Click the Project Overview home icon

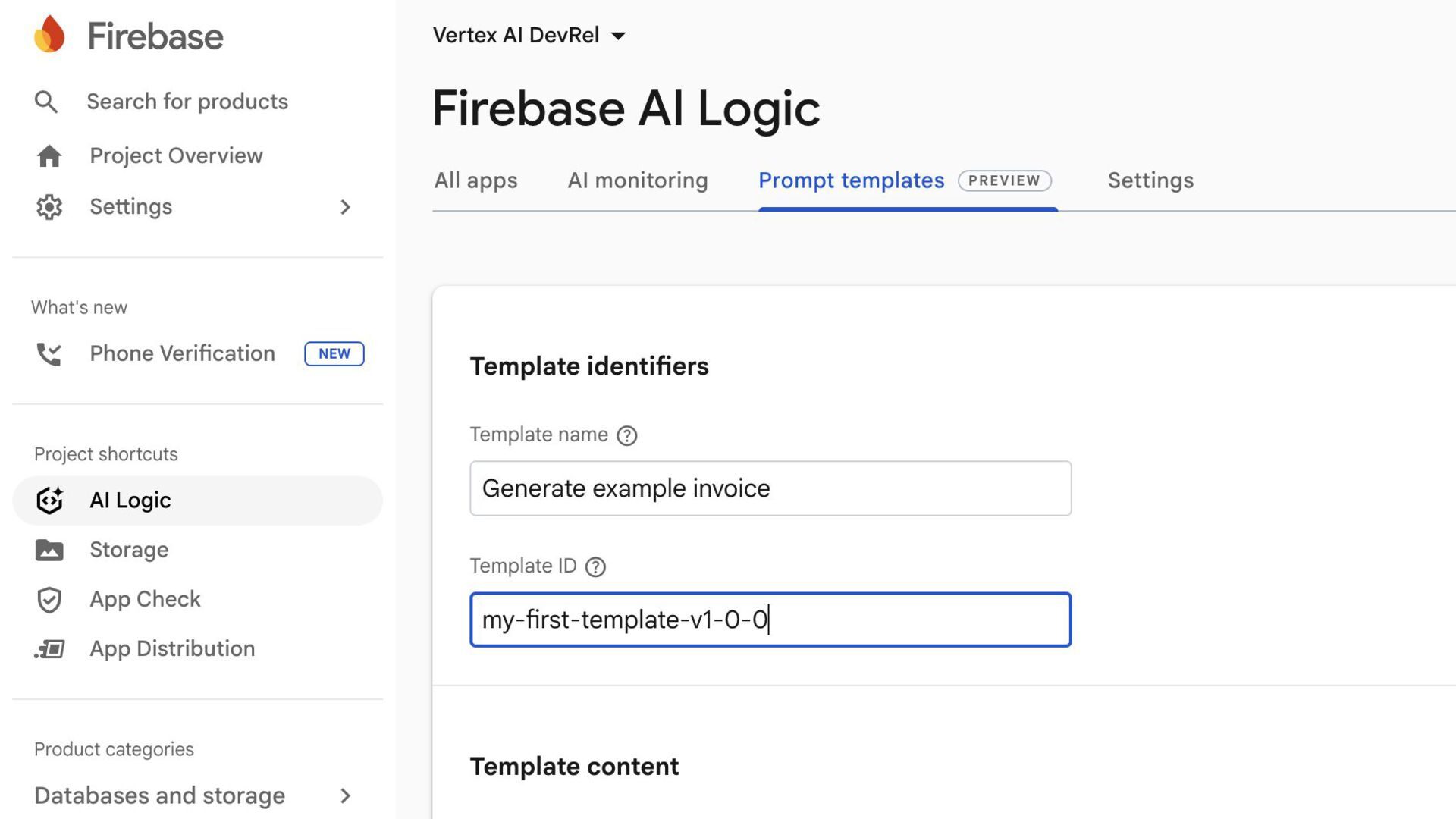click(x=49, y=155)
